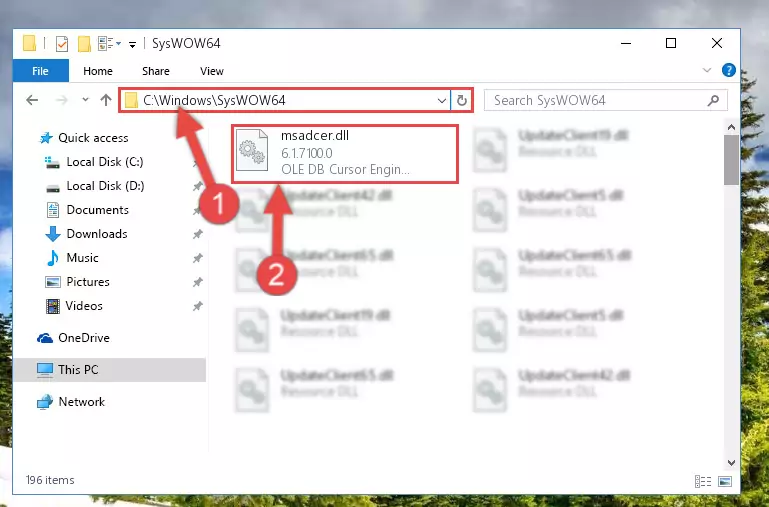Viewport: 769px width, 507px height.
Task: Switch to the Home ribbon tab
Action: coord(98,71)
